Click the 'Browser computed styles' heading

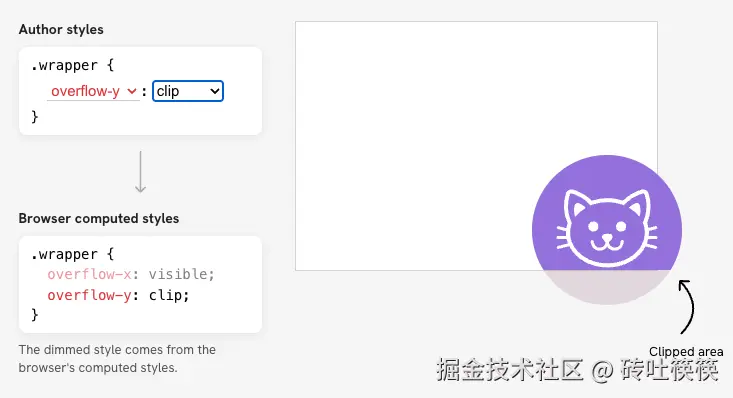(x=99, y=218)
